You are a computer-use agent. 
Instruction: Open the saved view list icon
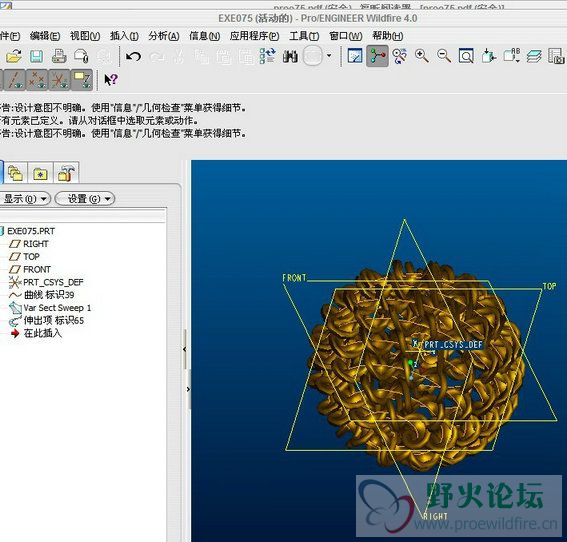511,56
